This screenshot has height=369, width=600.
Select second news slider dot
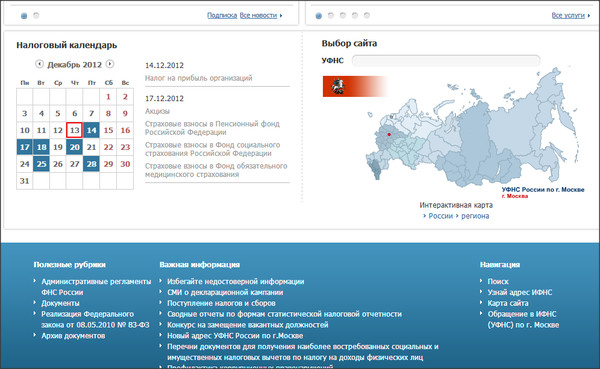point(36,15)
